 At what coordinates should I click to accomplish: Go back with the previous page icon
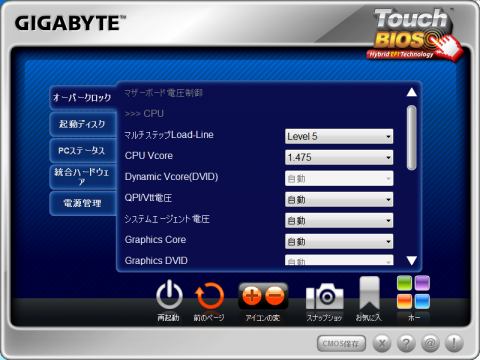tap(209, 296)
